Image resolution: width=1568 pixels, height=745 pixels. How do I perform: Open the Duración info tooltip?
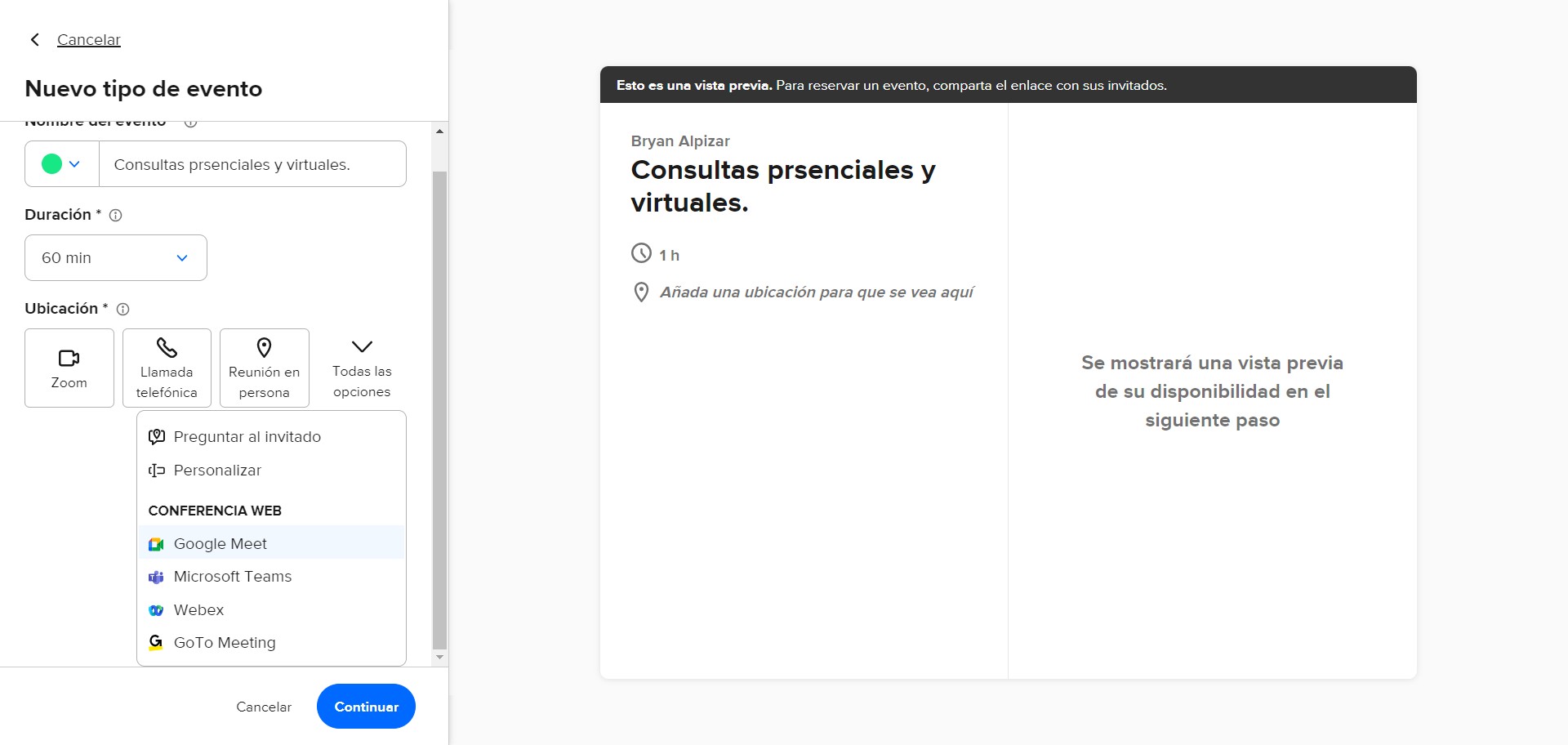[x=115, y=215]
